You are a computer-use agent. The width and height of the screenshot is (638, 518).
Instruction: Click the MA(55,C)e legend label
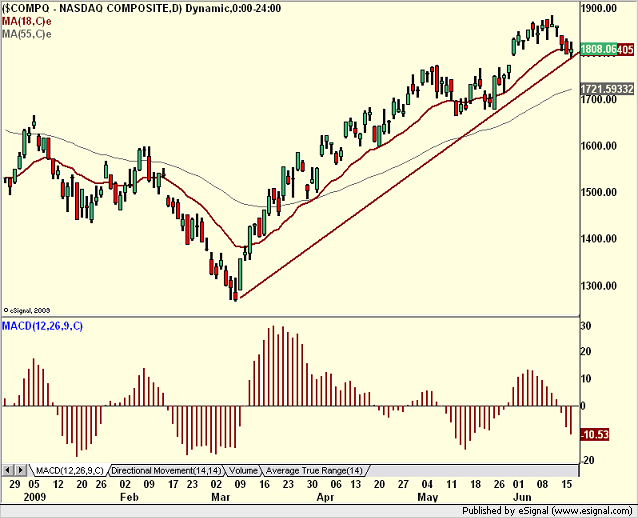[26, 34]
